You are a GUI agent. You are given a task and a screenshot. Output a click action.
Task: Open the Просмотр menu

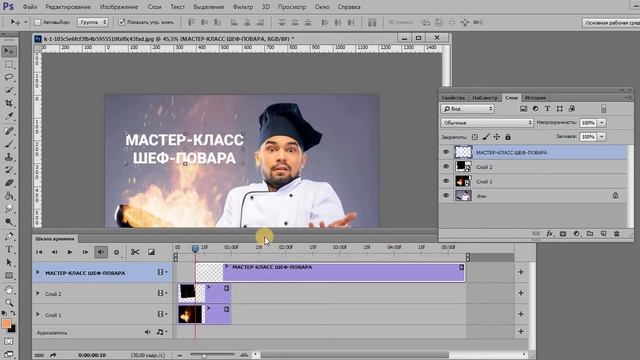click(292, 7)
